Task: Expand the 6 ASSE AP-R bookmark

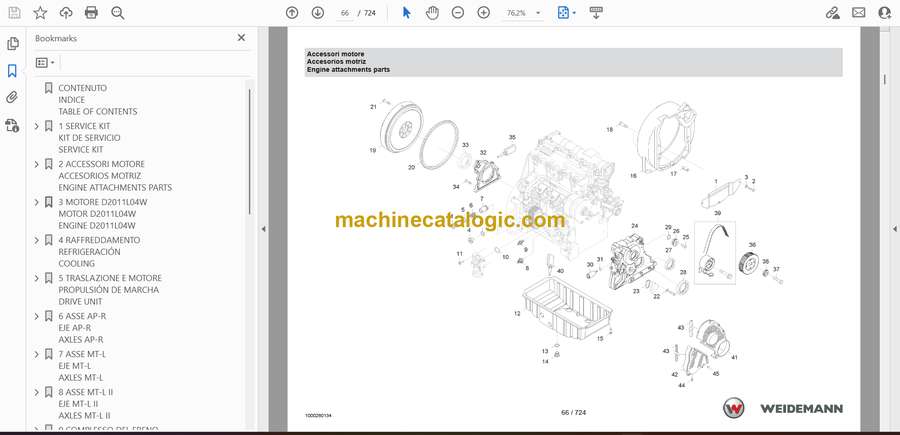Action: point(37,316)
